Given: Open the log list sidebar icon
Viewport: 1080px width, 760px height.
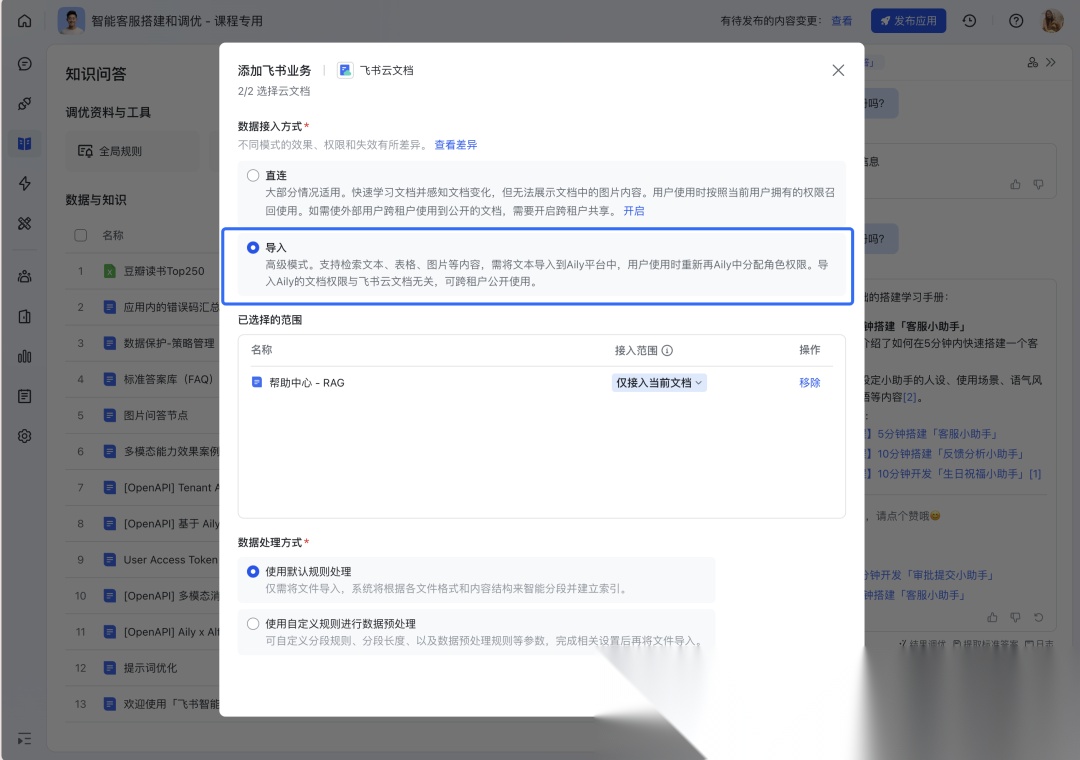Looking at the screenshot, I should pos(25,396).
